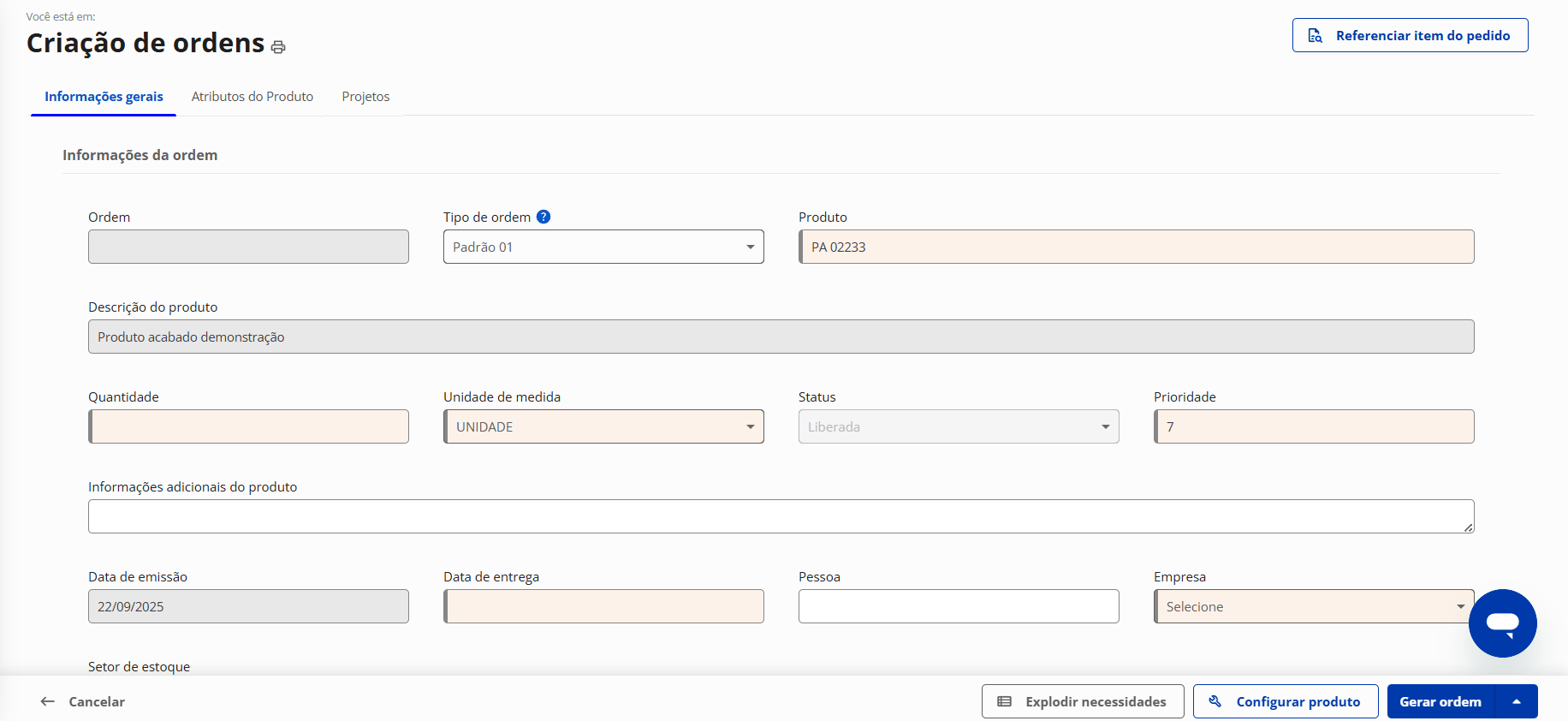Focus the Data de entrega field
The height and width of the screenshot is (721, 1568).
604,606
